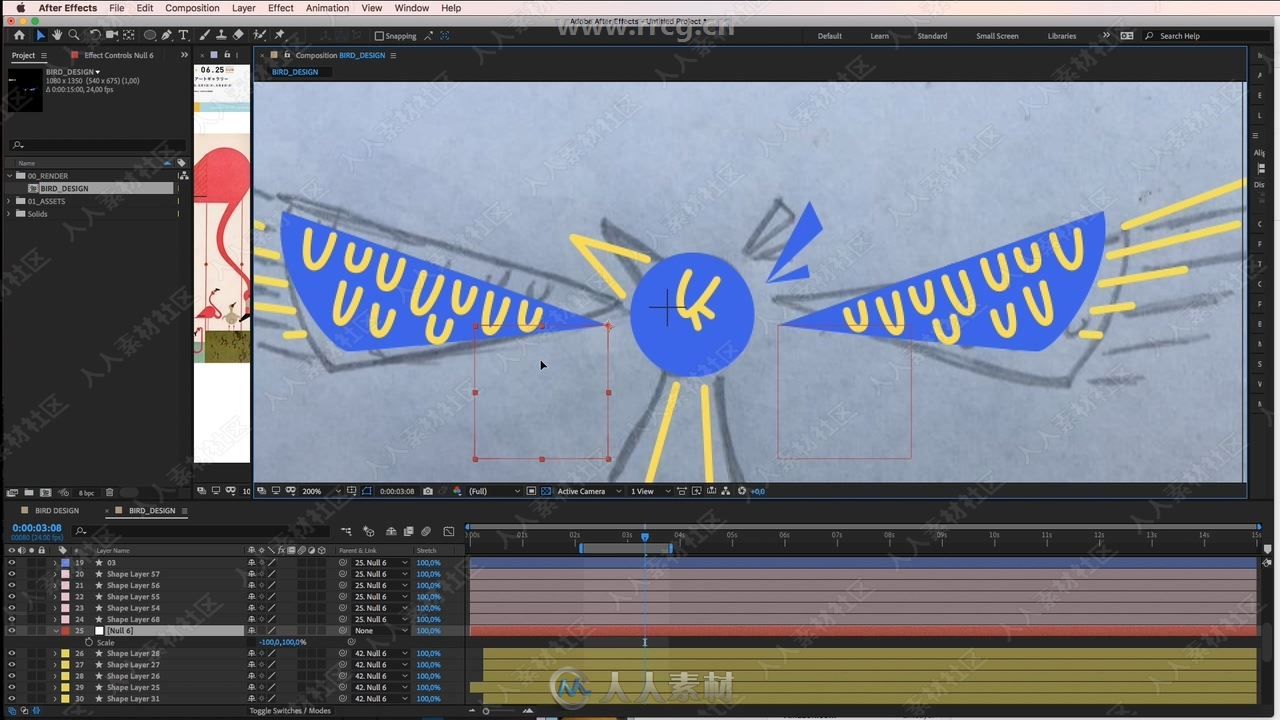
Task: Select the Brush tool
Action: tap(205, 35)
